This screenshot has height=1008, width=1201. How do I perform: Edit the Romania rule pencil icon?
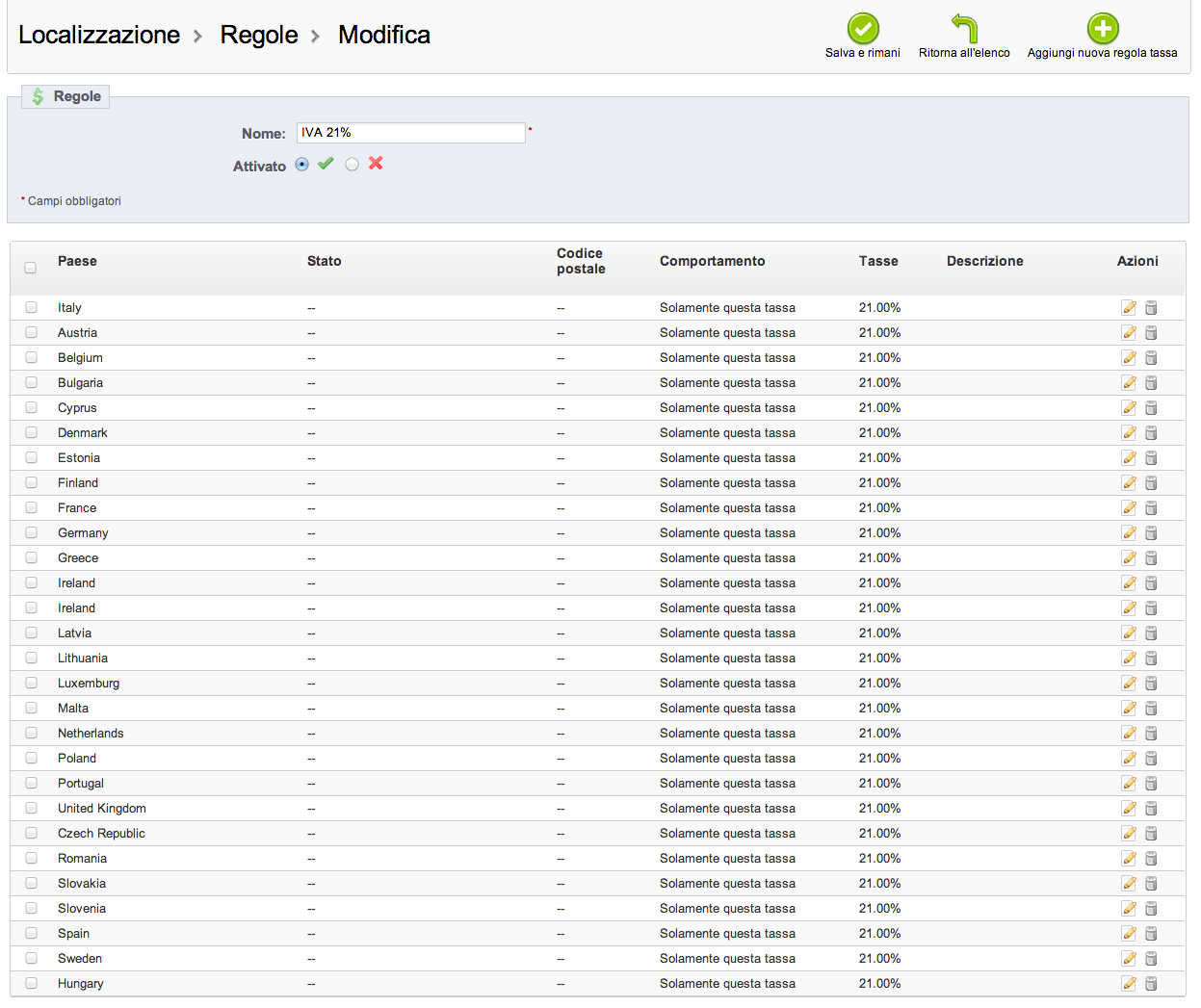pyautogui.click(x=1129, y=859)
